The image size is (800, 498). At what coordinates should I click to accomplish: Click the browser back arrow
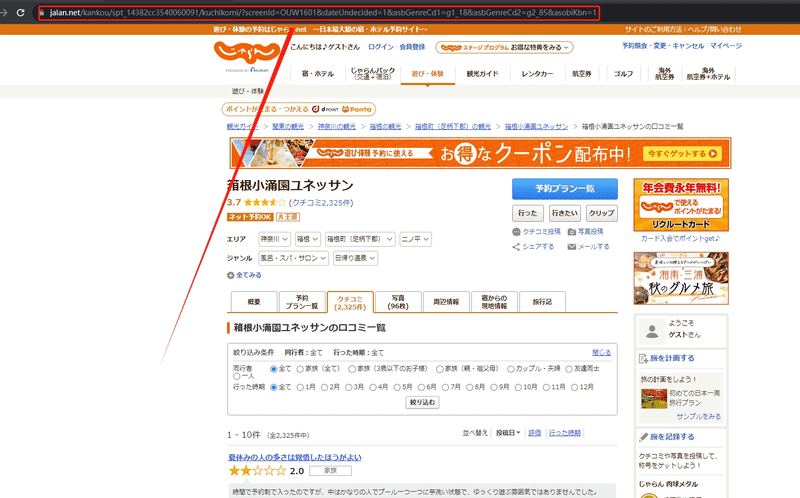tap(4, 13)
